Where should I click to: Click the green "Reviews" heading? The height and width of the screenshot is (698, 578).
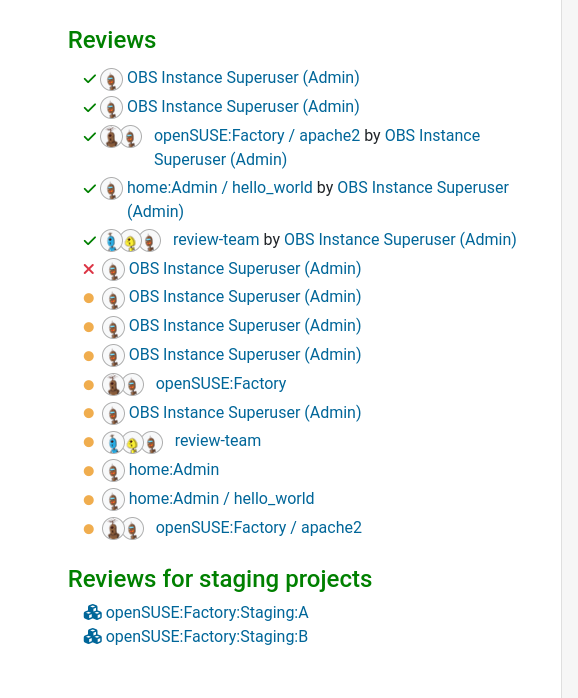point(112,40)
